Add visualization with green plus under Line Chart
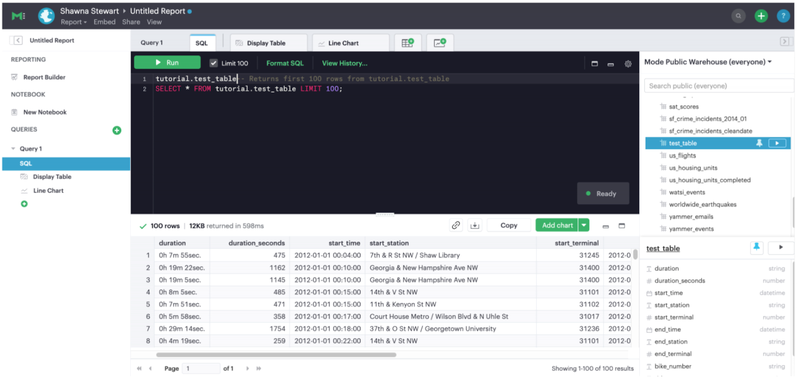800x390 pixels. click(24, 204)
